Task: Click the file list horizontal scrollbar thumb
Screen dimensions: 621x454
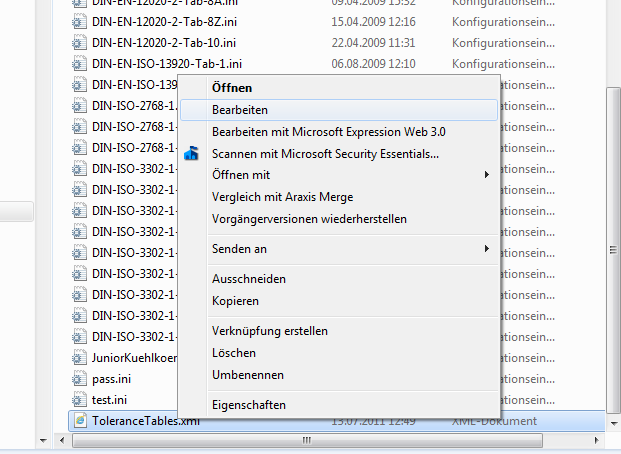Action: coord(307,440)
